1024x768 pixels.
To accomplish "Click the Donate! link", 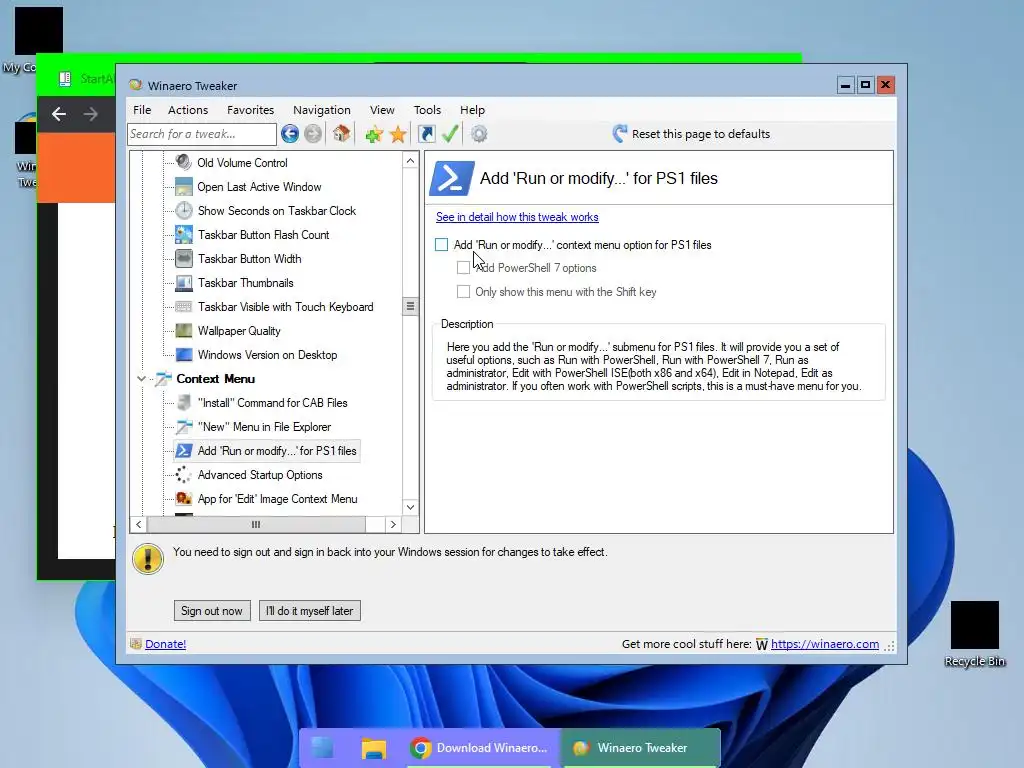I will coord(165,644).
